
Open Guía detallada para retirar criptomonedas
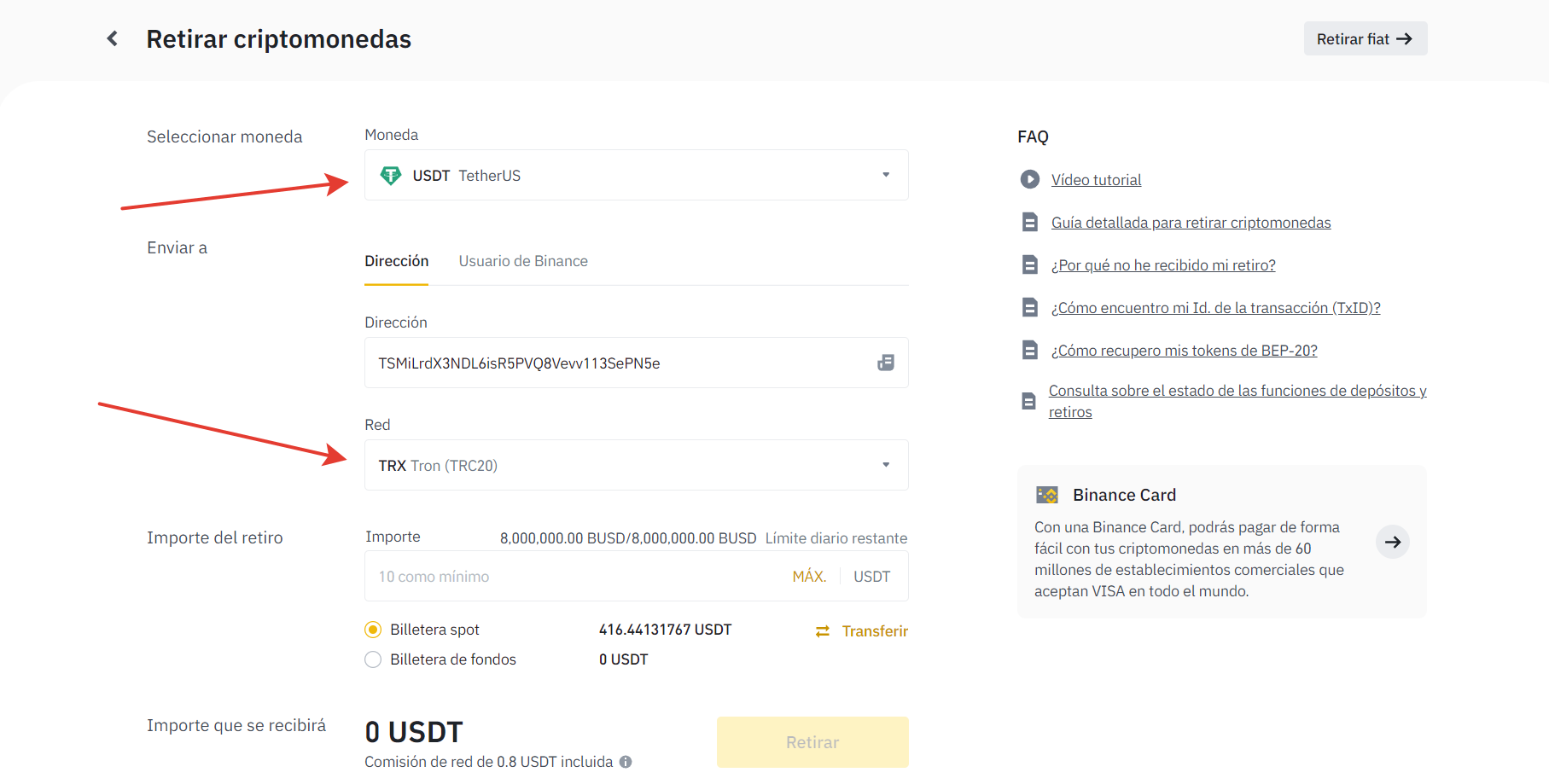tap(1191, 223)
